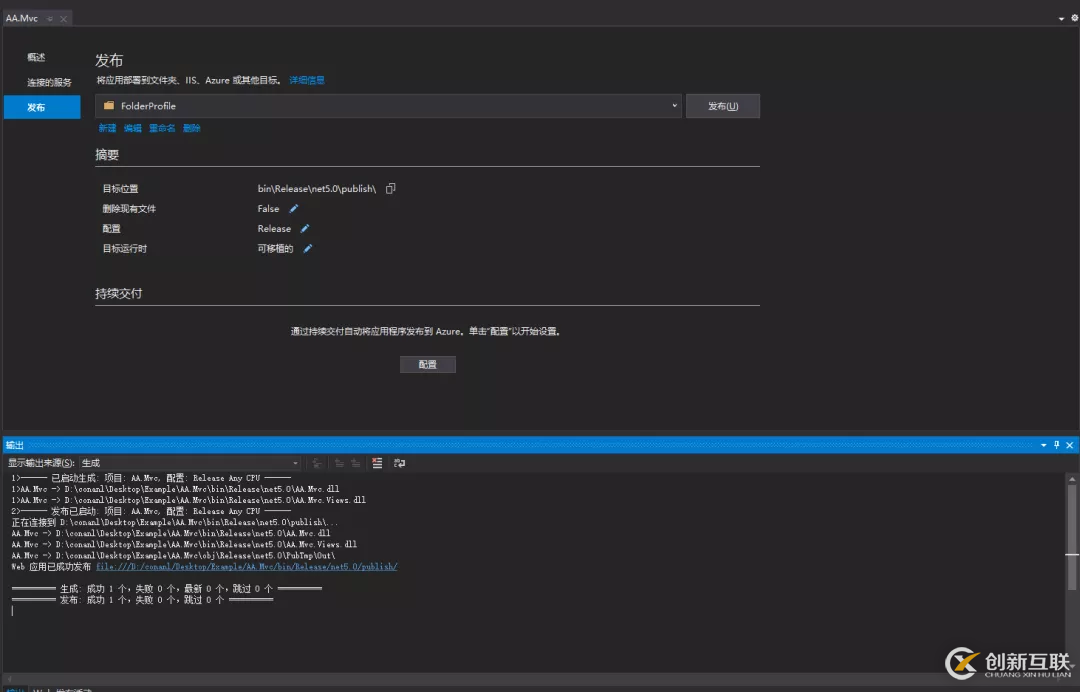Open the 概述 overview section

37,57
